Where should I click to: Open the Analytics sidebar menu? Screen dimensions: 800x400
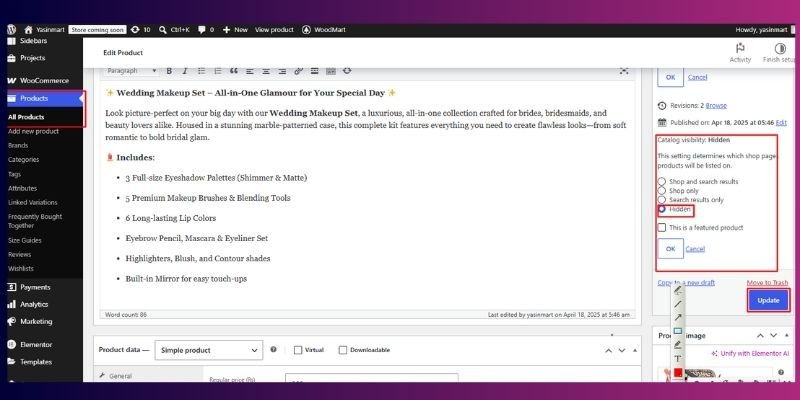(x=28, y=304)
